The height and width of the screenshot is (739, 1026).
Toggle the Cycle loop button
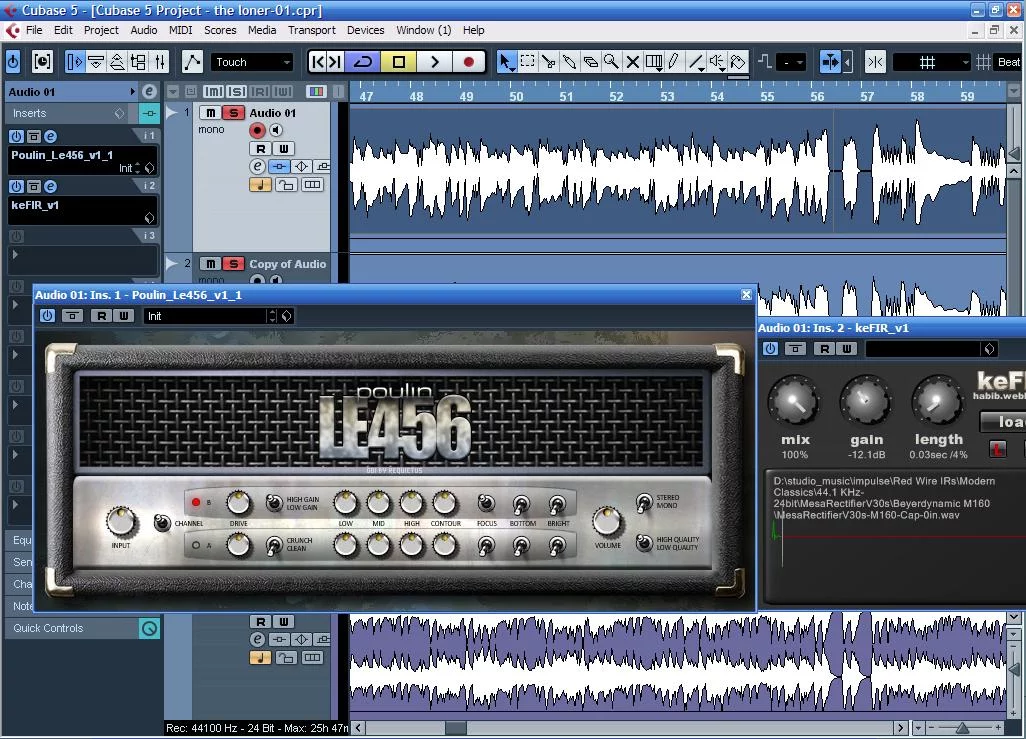[363, 62]
